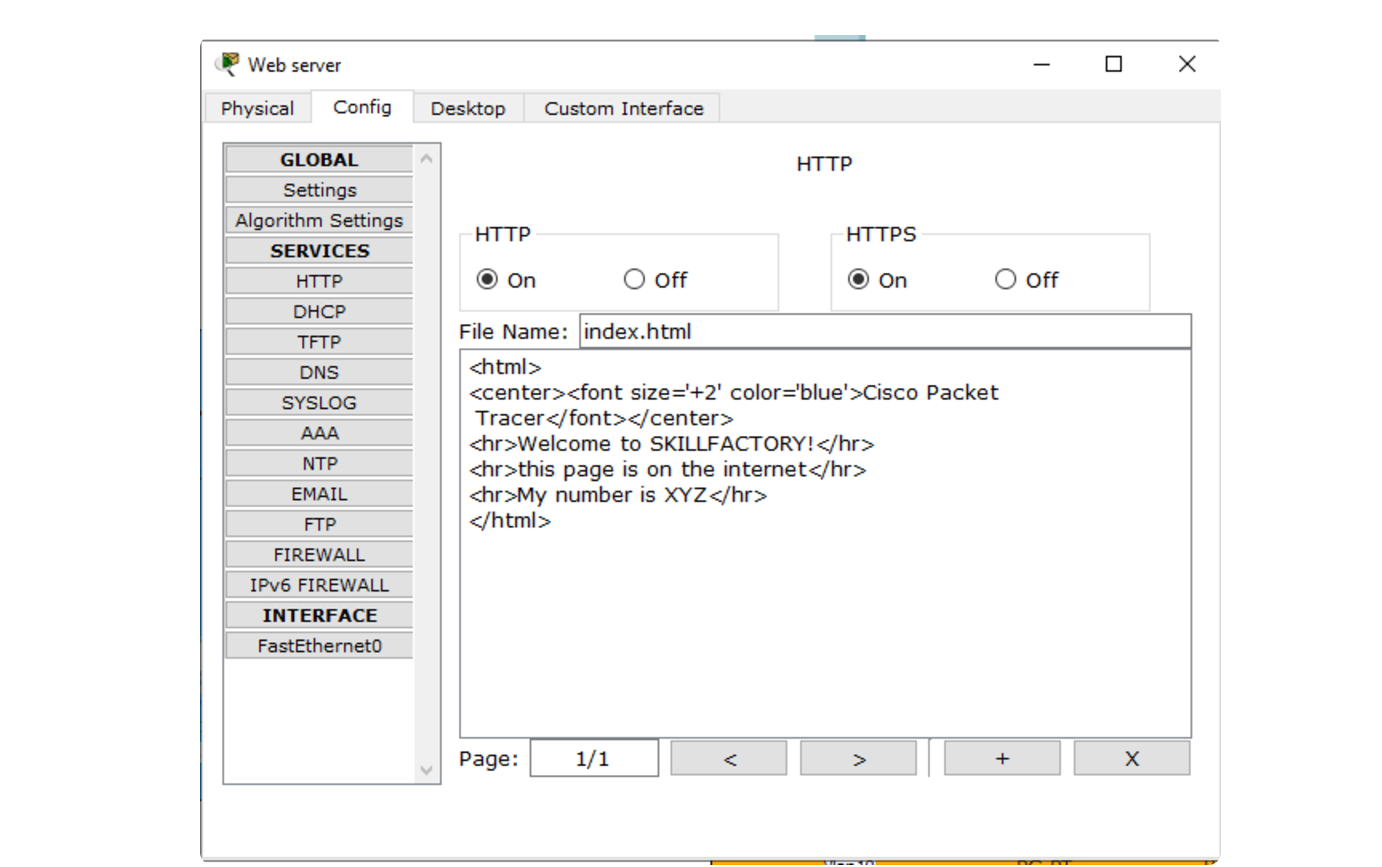
Task: Click the File Name input field
Action: pos(884,331)
